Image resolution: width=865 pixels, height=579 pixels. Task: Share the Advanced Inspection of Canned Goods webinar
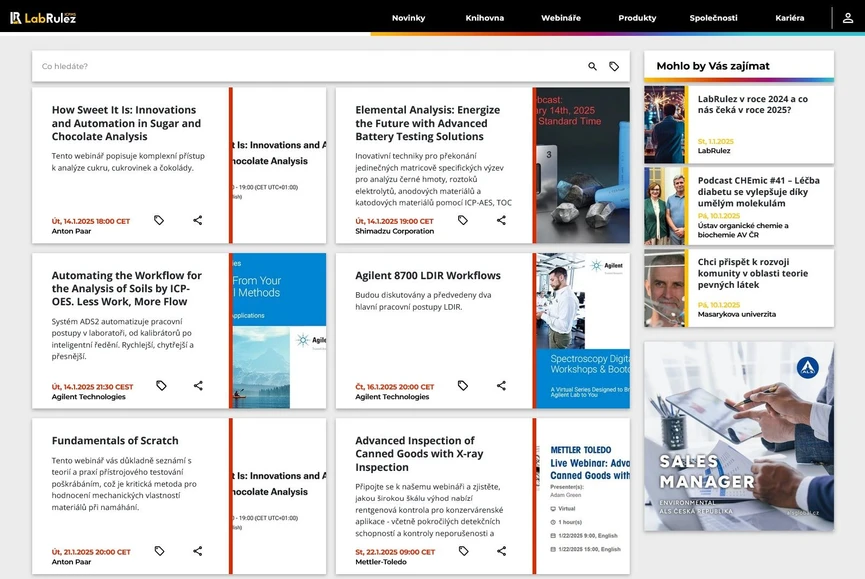pyautogui.click(x=501, y=551)
